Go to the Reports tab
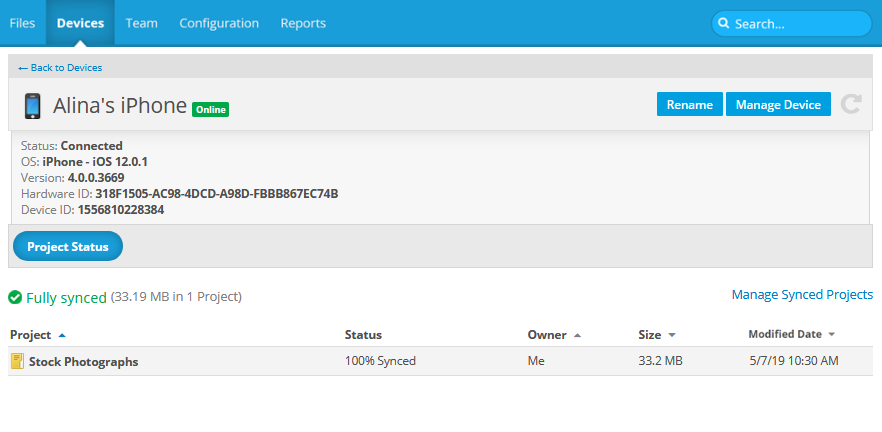The width and height of the screenshot is (882, 432). coord(303,23)
